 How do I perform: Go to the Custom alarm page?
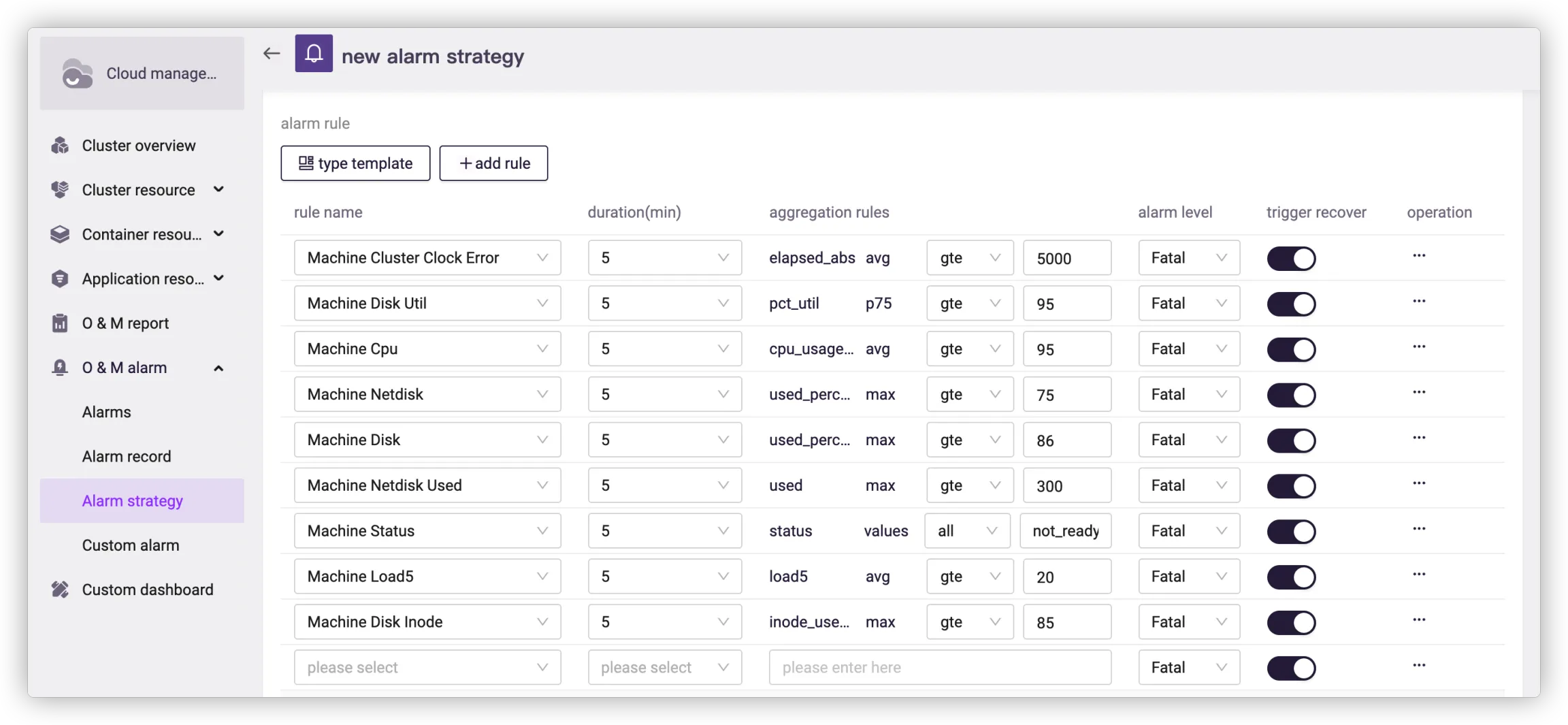point(131,545)
